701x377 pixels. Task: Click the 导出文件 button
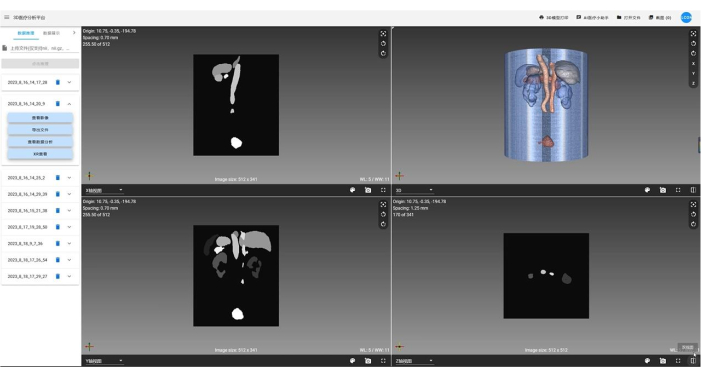(40, 130)
